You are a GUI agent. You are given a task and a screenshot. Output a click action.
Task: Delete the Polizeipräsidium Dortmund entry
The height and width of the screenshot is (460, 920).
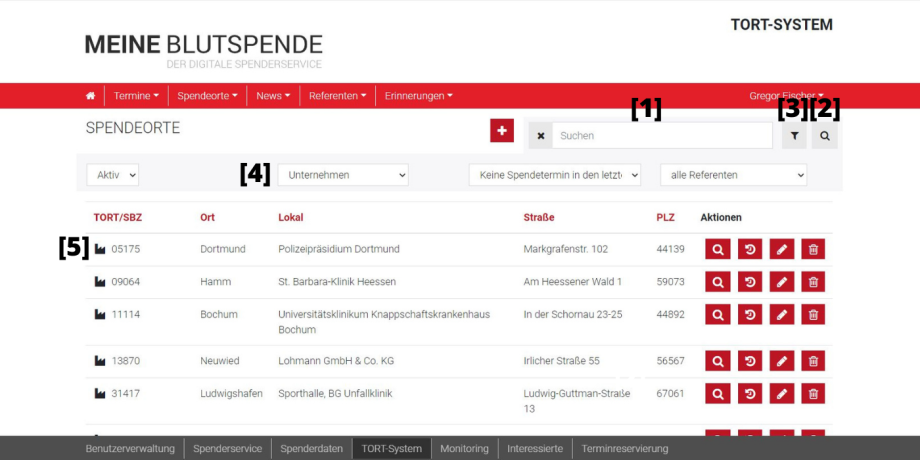tap(813, 249)
